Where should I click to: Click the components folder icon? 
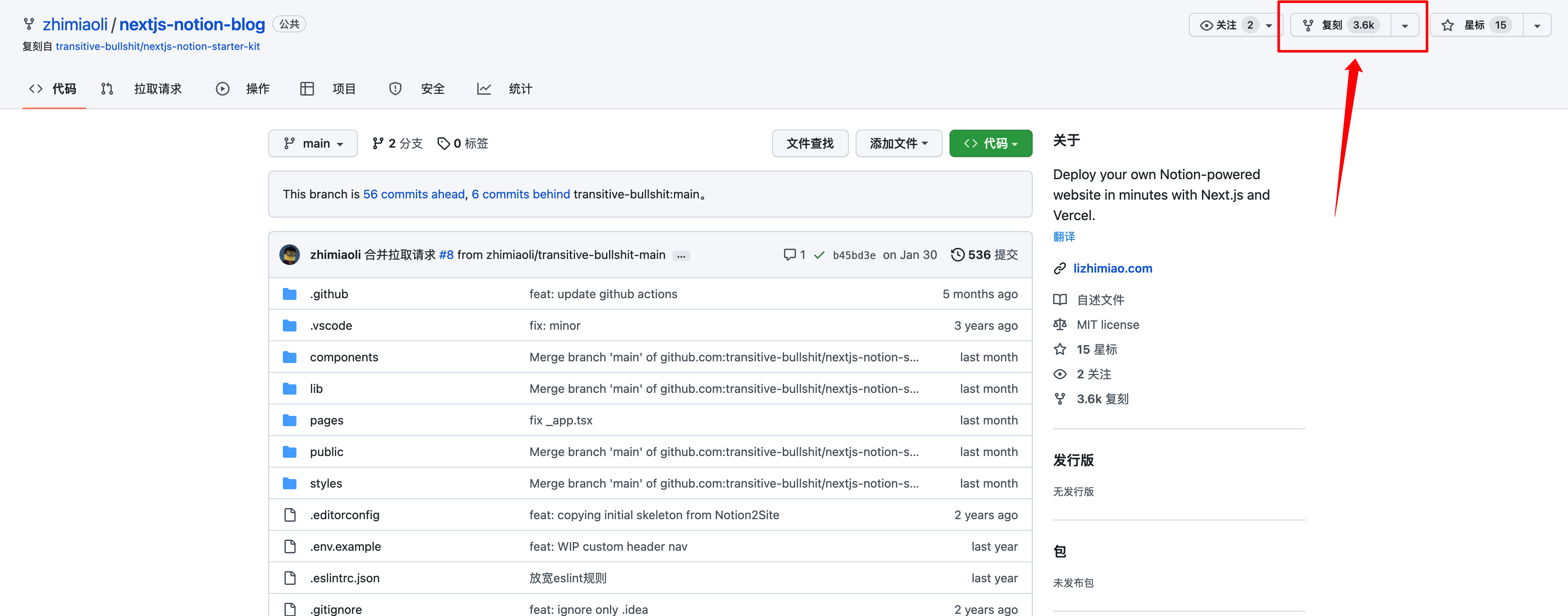[x=290, y=357]
